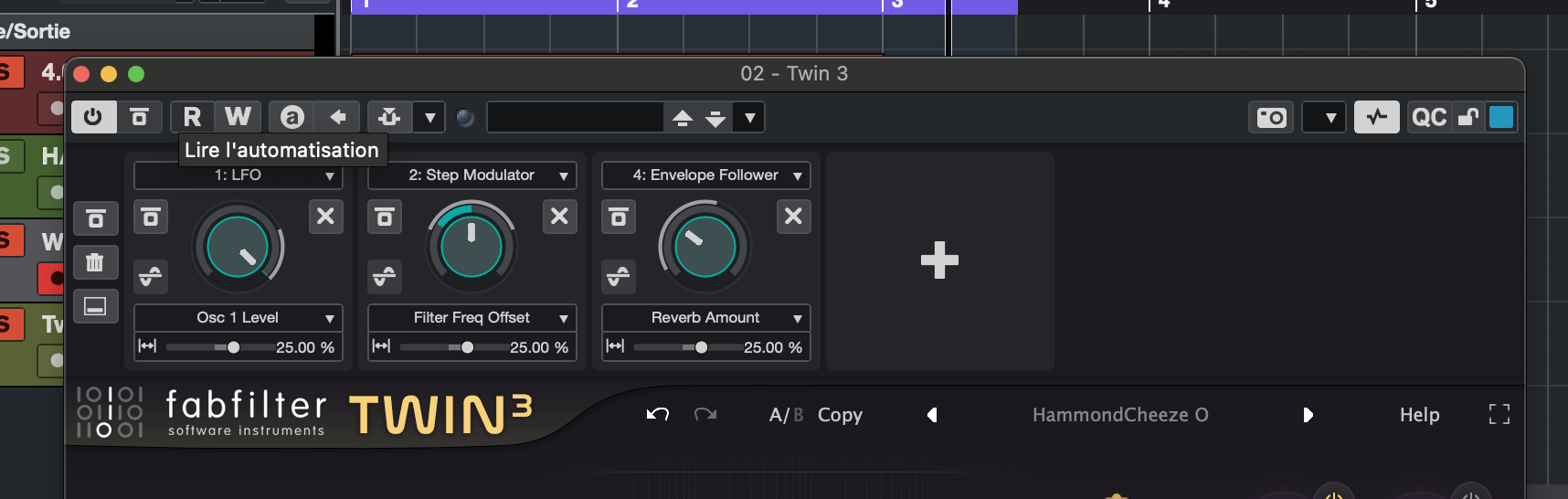Click the 25.00 % value for Filter Freq Offset
Viewport: 1568px width, 499px height.
point(539,347)
